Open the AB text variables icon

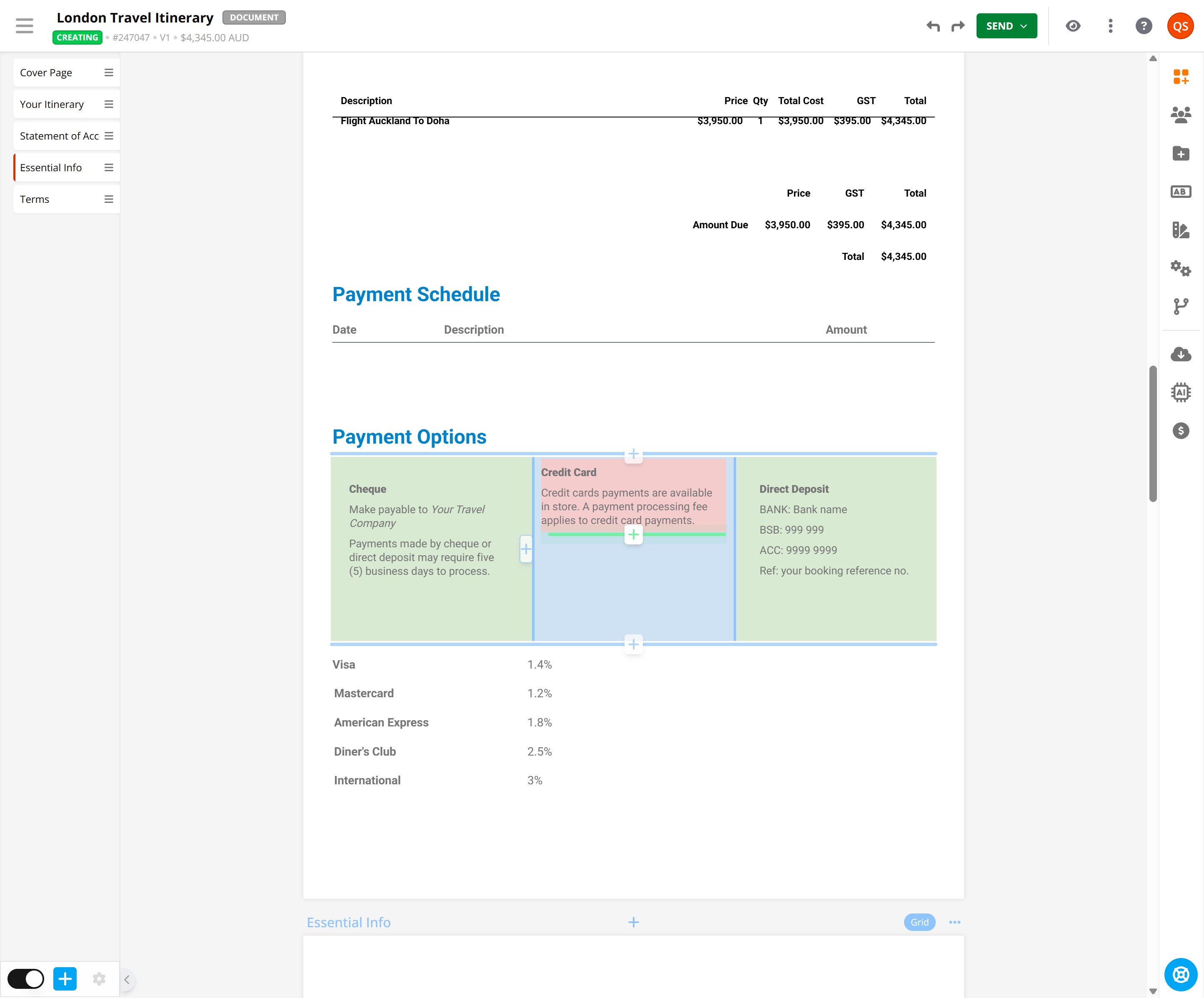1181,192
